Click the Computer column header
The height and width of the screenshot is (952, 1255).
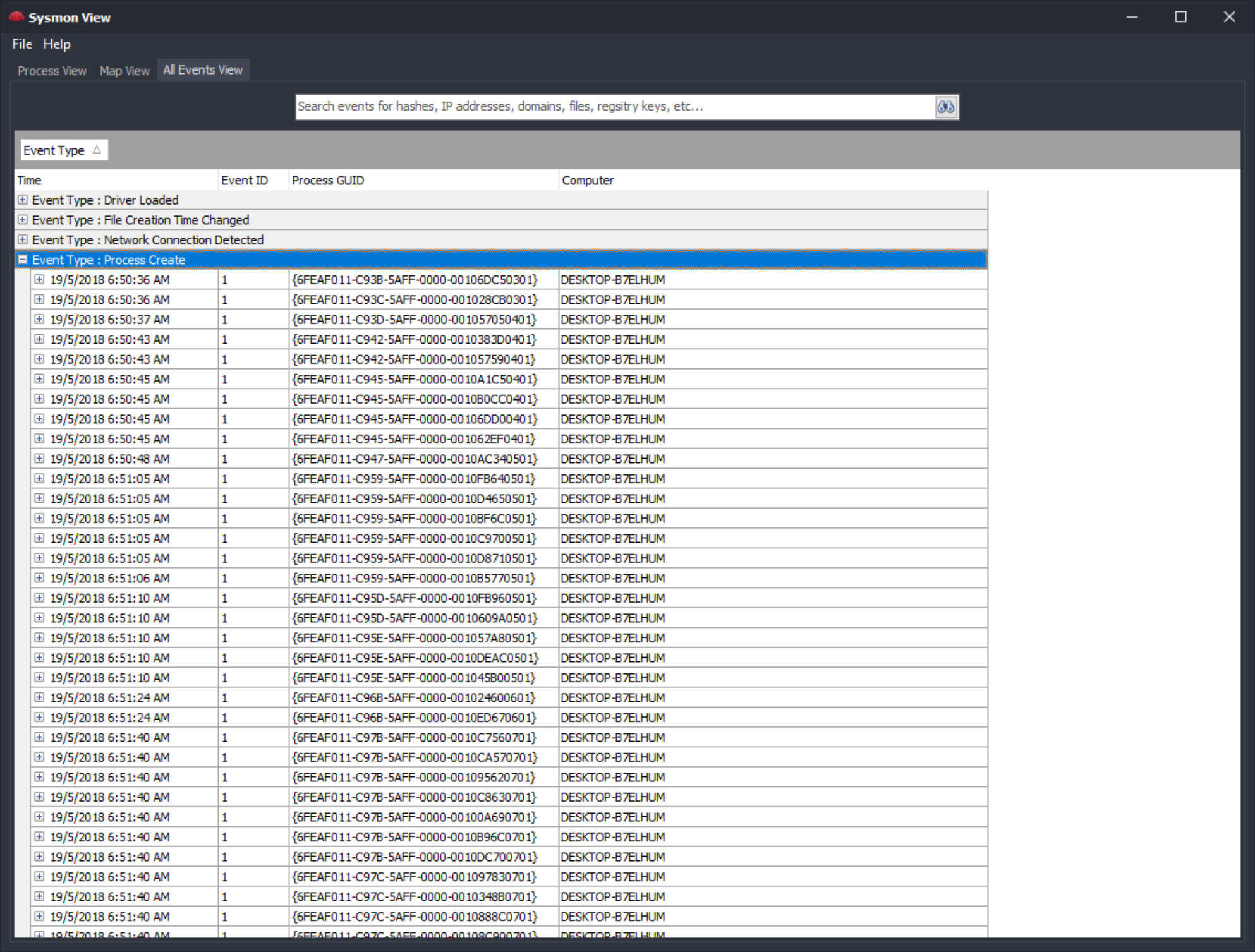pyautogui.click(x=587, y=180)
